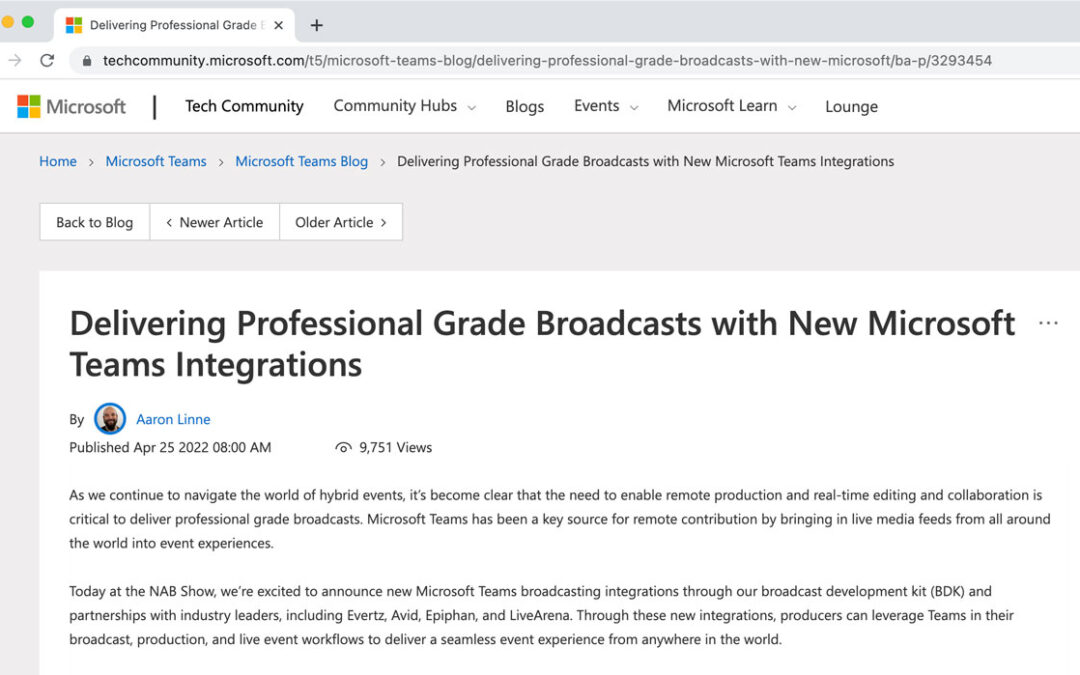Click Microsoft Teams Blog breadcrumb link

point(302,161)
